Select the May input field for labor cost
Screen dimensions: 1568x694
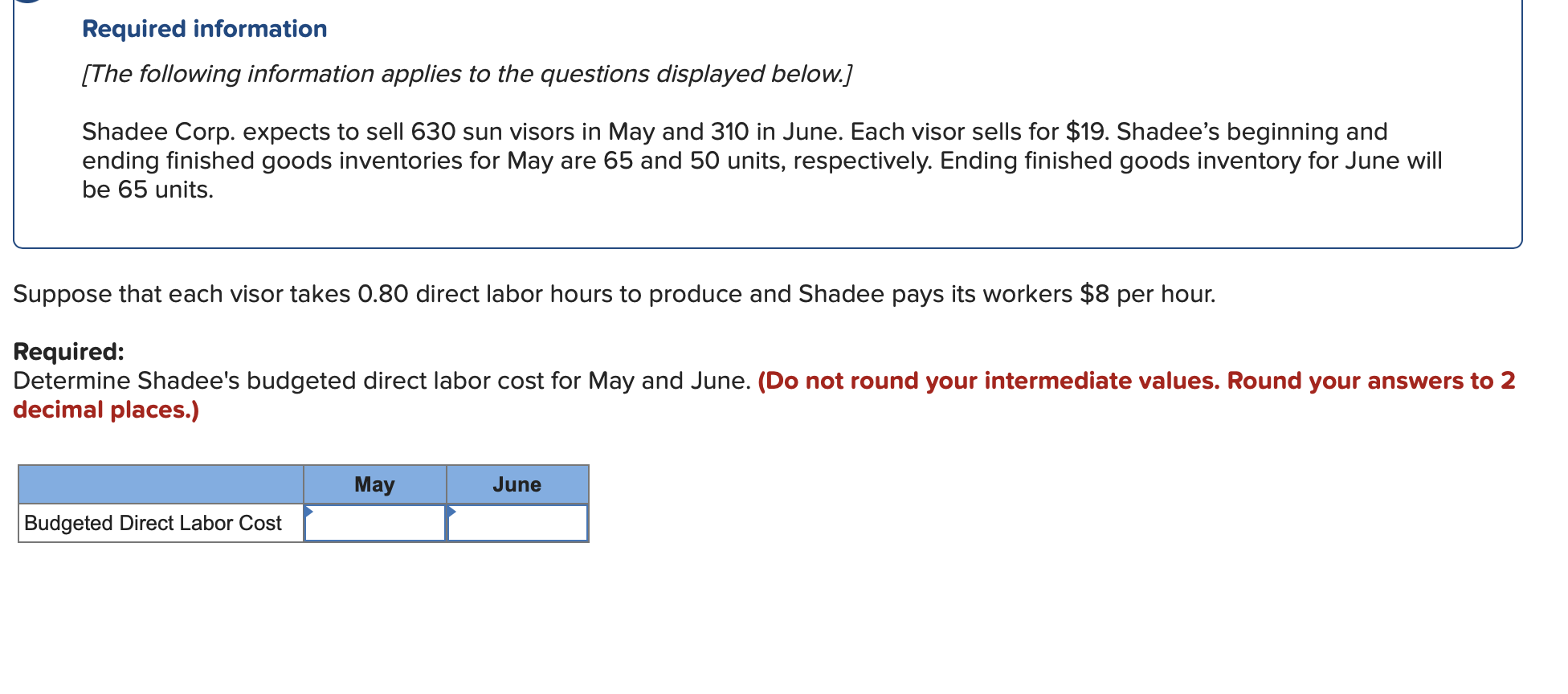(x=375, y=524)
